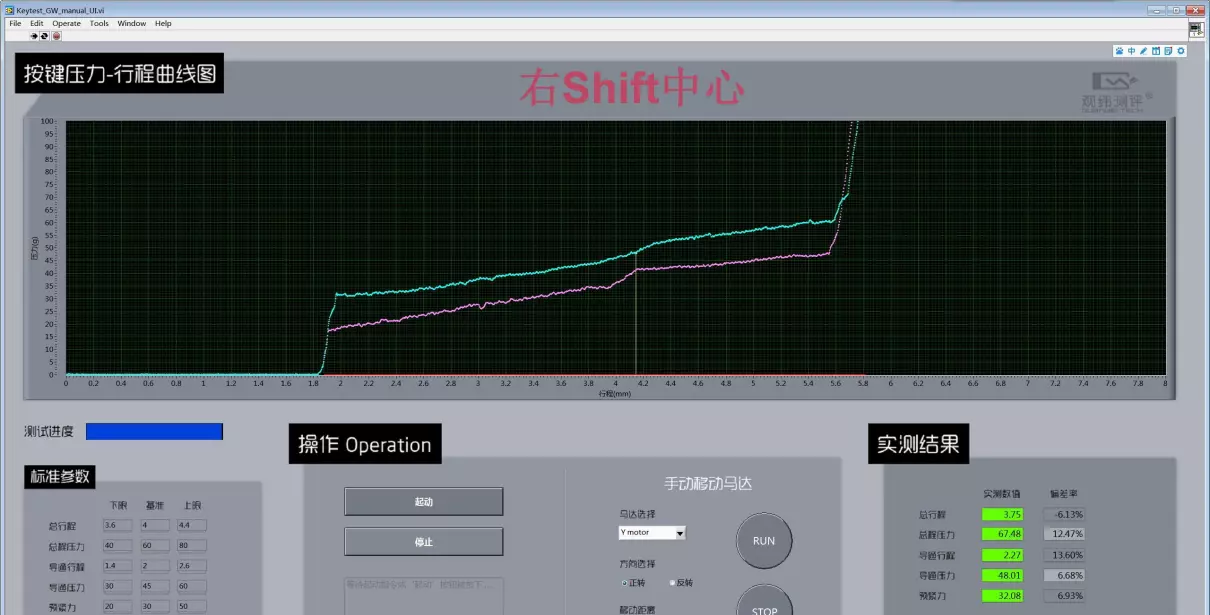Screen dimensions: 1210x615
Task: Open the Operate menu
Action: (x=66, y=23)
